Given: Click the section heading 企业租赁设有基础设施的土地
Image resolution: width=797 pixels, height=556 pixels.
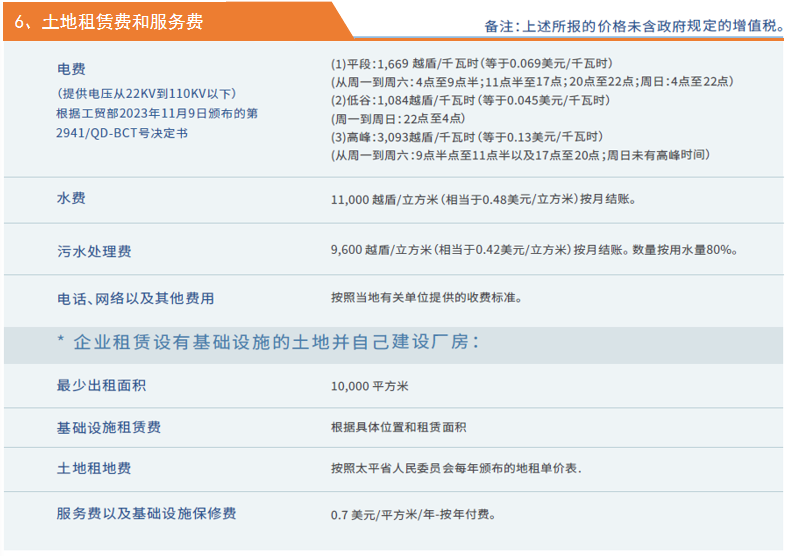Looking at the screenshot, I should pyautogui.click(x=268, y=343).
